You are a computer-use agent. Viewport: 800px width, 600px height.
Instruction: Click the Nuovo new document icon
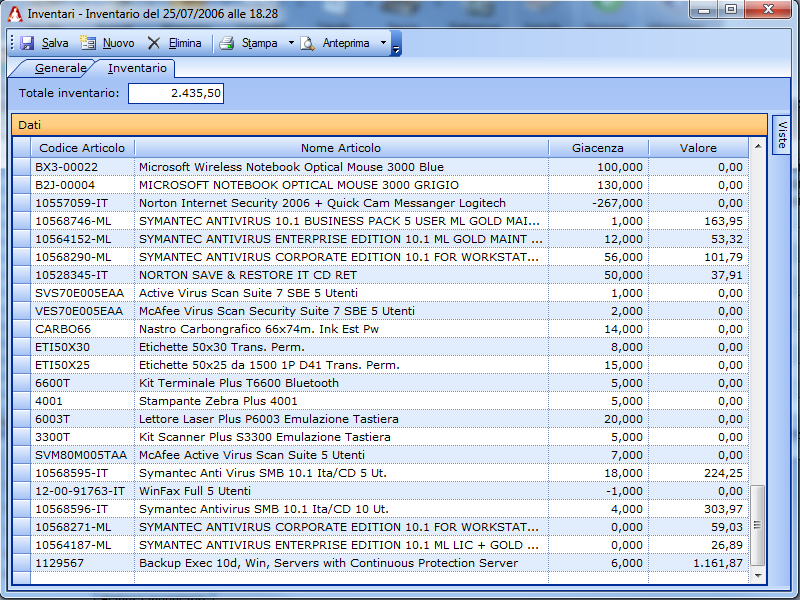[88, 43]
